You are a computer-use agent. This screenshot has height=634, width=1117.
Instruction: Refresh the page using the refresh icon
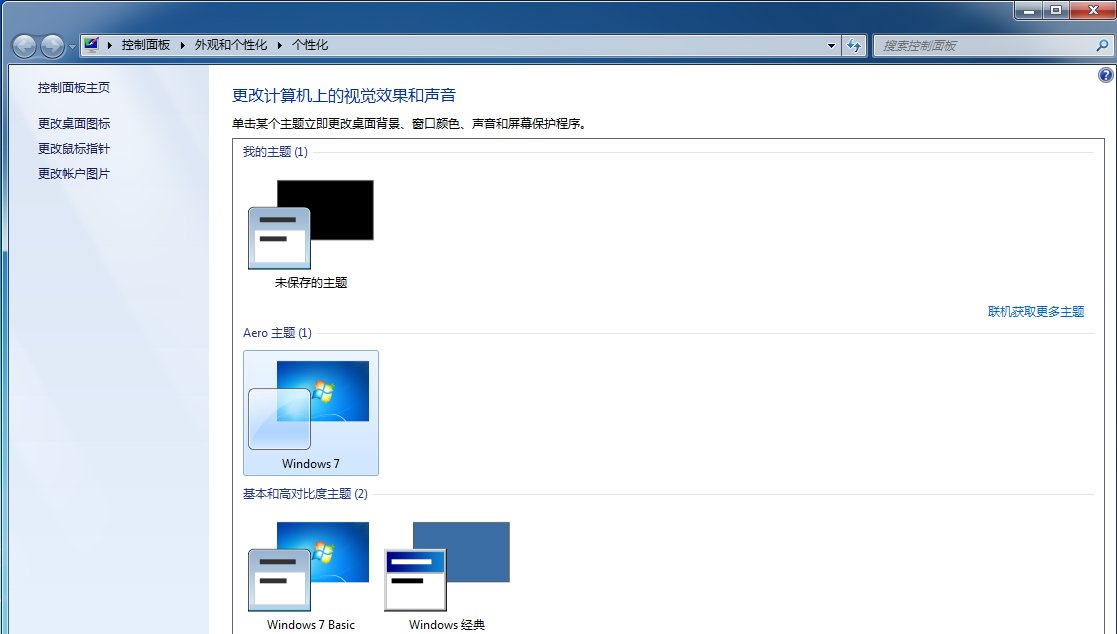855,46
